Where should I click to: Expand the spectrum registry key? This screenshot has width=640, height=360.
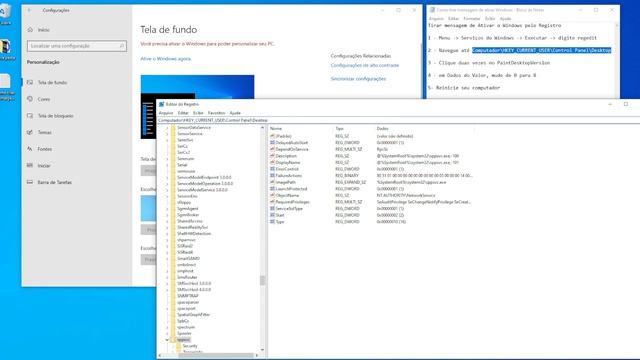coord(167,327)
